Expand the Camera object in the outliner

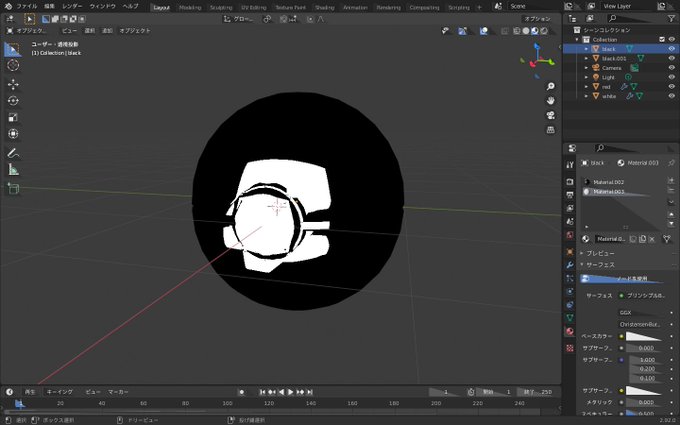click(586, 68)
